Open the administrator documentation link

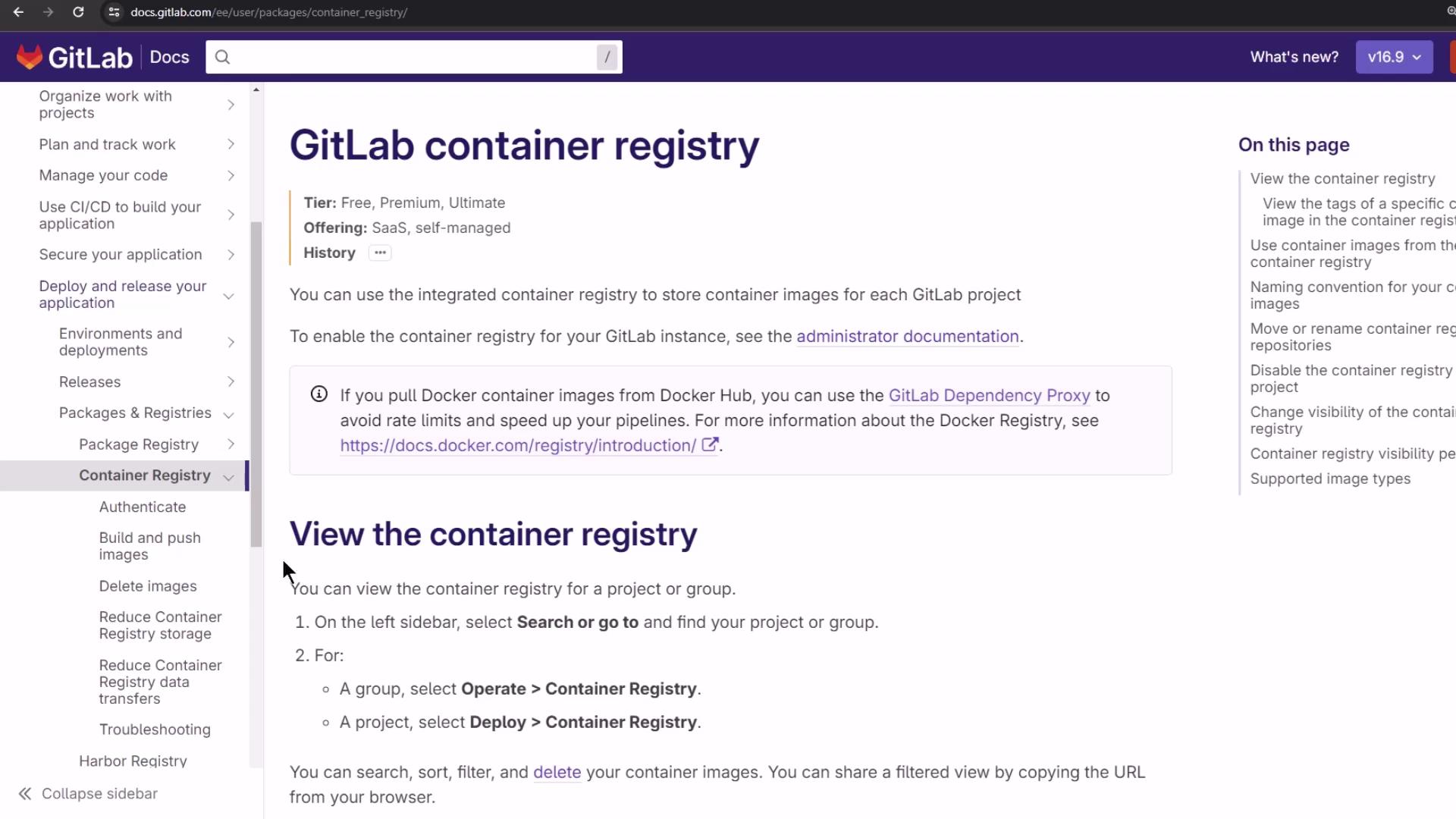pyautogui.click(x=907, y=336)
